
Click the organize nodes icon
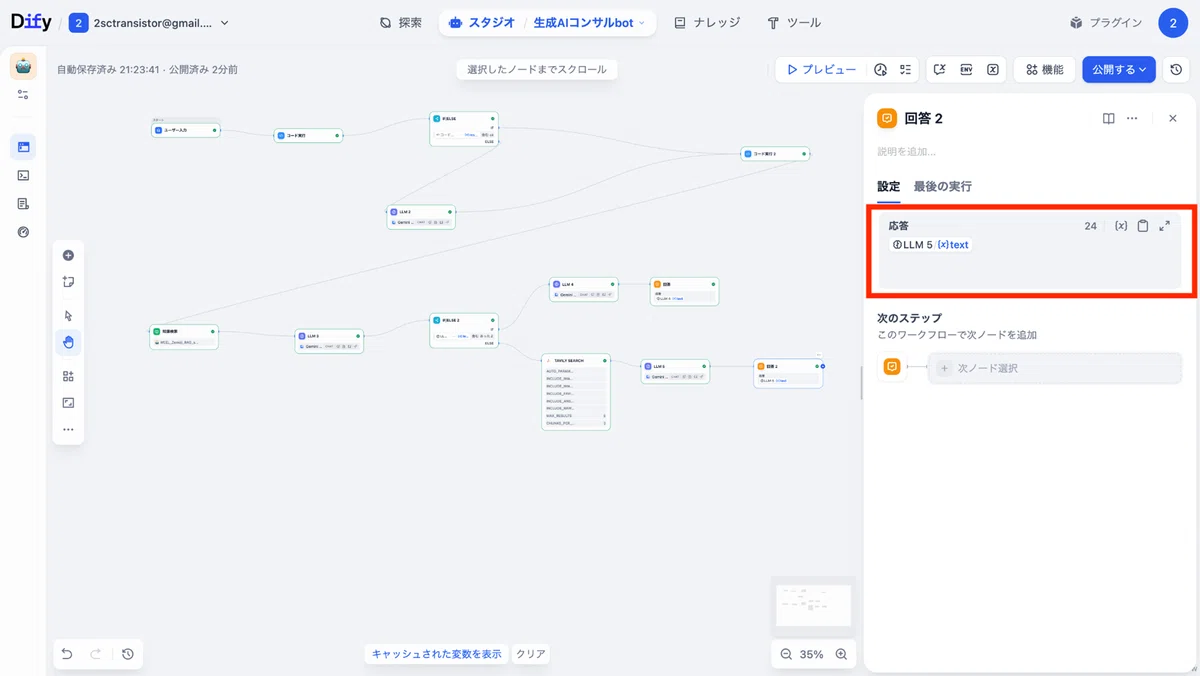[x=68, y=376]
